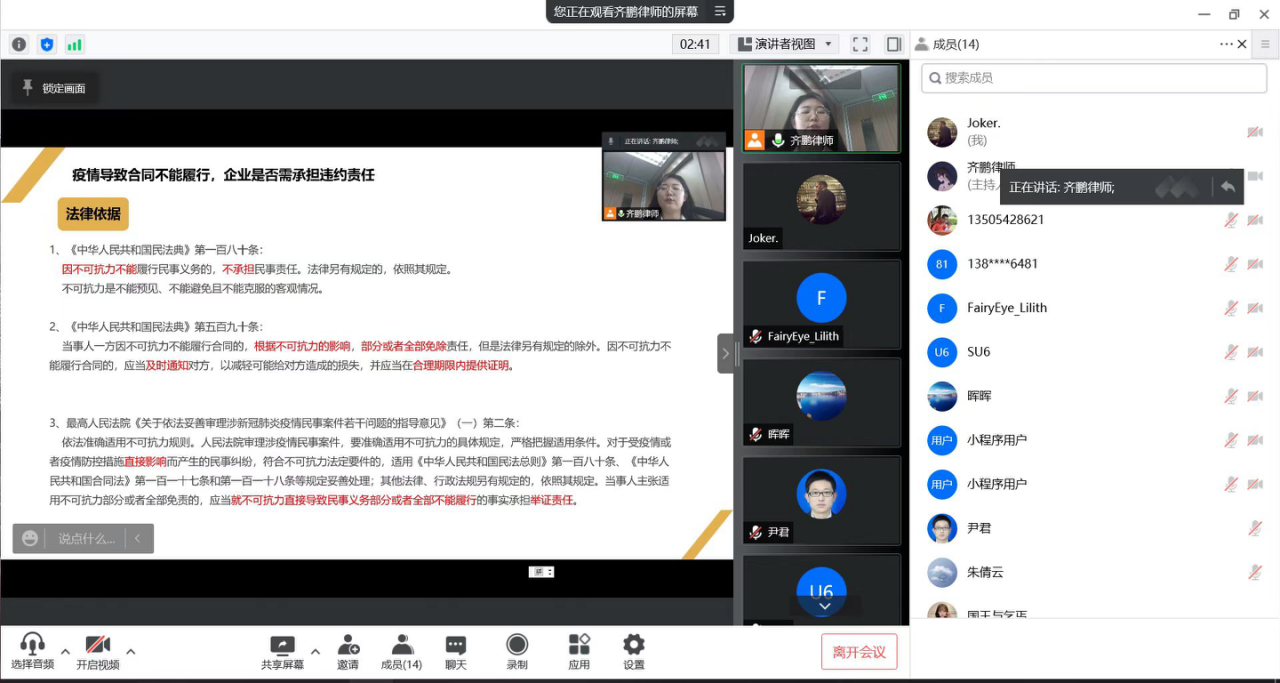Open the 邀请 invite icon
The height and width of the screenshot is (683, 1280).
click(348, 652)
